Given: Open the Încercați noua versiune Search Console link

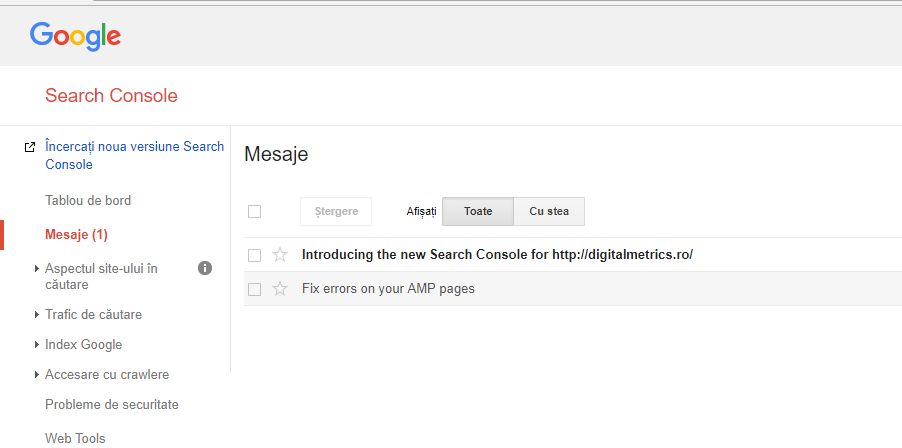Looking at the screenshot, I should [x=134, y=155].
